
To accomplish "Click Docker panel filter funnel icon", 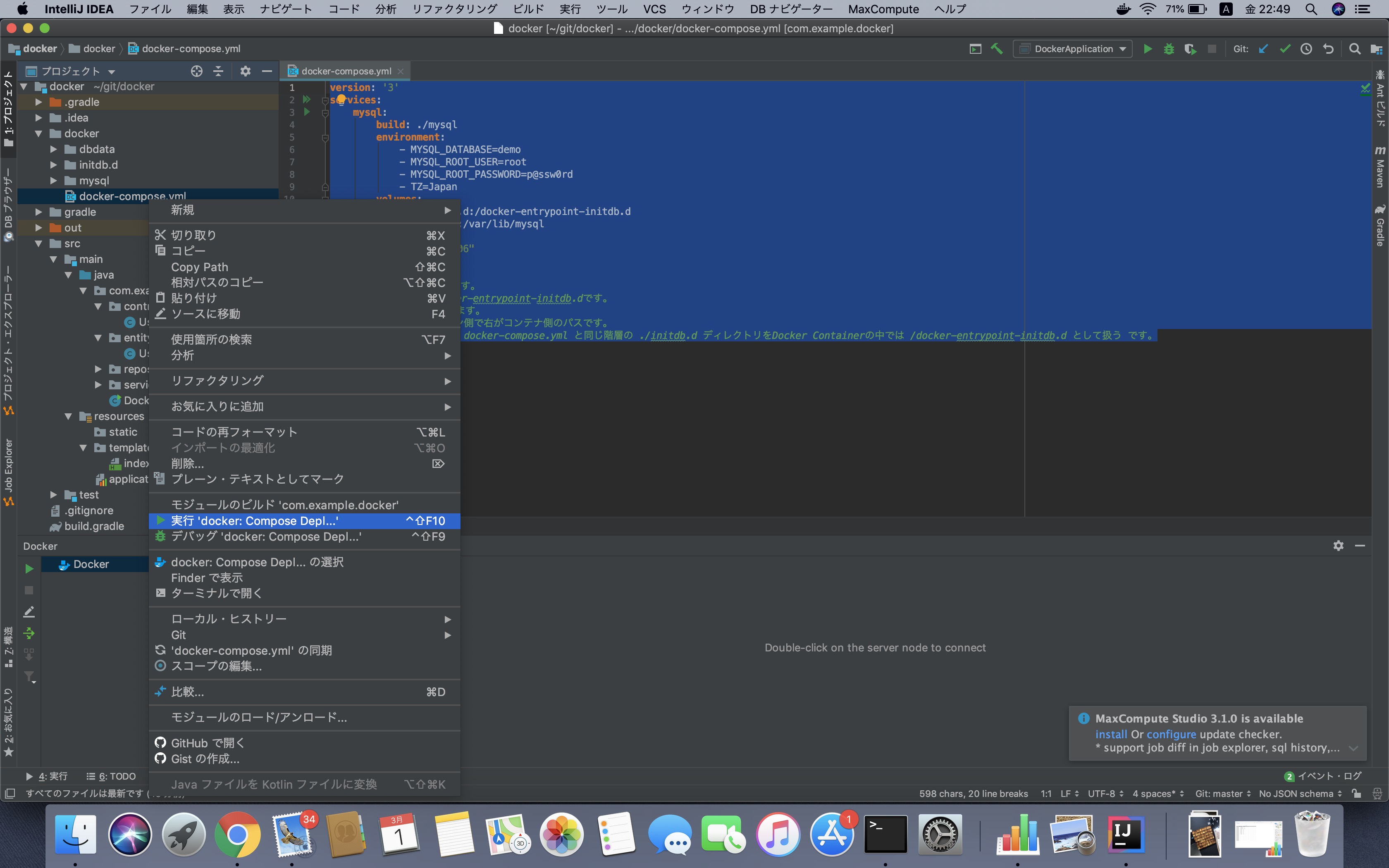I will (x=29, y=677).
